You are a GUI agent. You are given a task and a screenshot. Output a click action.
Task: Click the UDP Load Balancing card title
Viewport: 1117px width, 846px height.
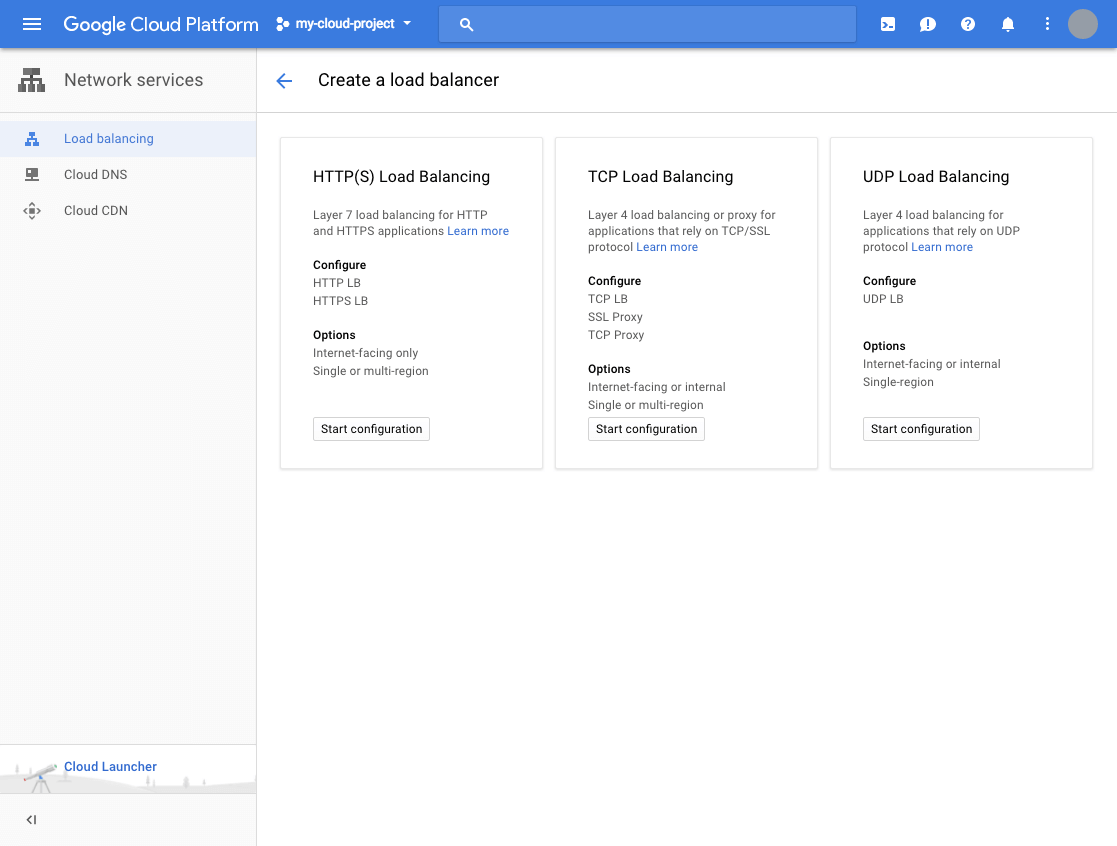pyautogui.click(x=936, y=177)
